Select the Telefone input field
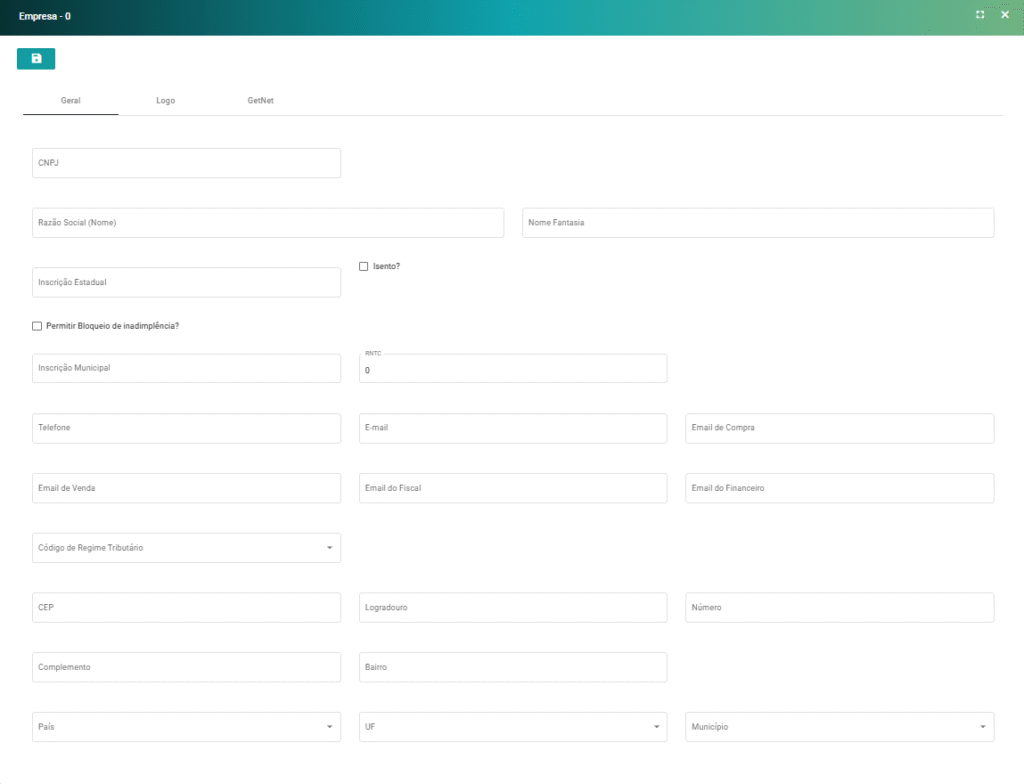Viewport: 1024px width, 784px height. coord(186,428)
